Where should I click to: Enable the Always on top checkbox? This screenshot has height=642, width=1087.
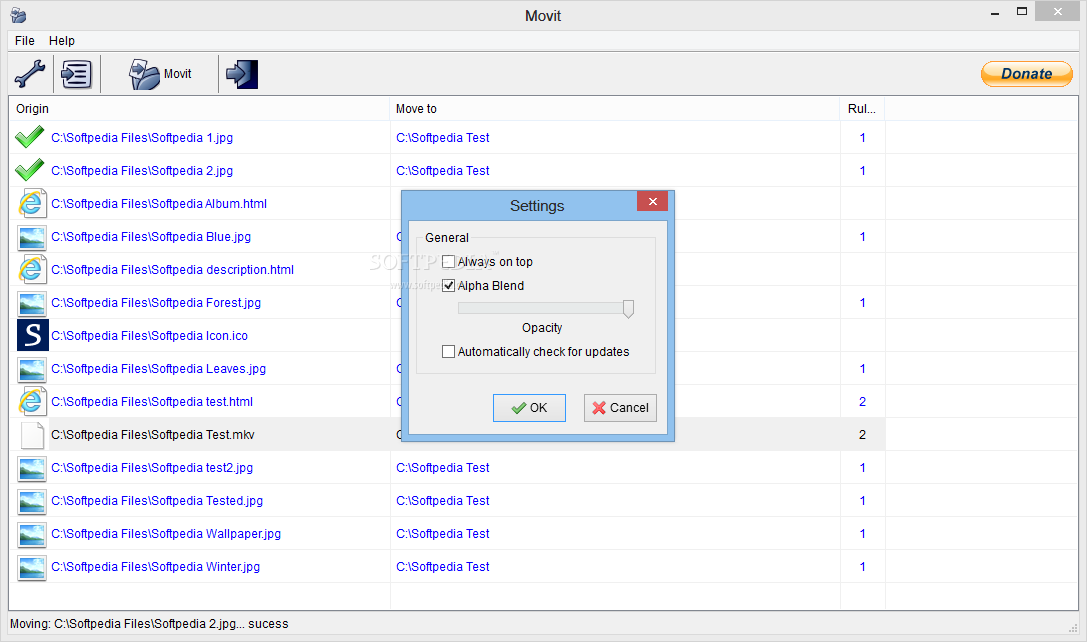point(449,261)
